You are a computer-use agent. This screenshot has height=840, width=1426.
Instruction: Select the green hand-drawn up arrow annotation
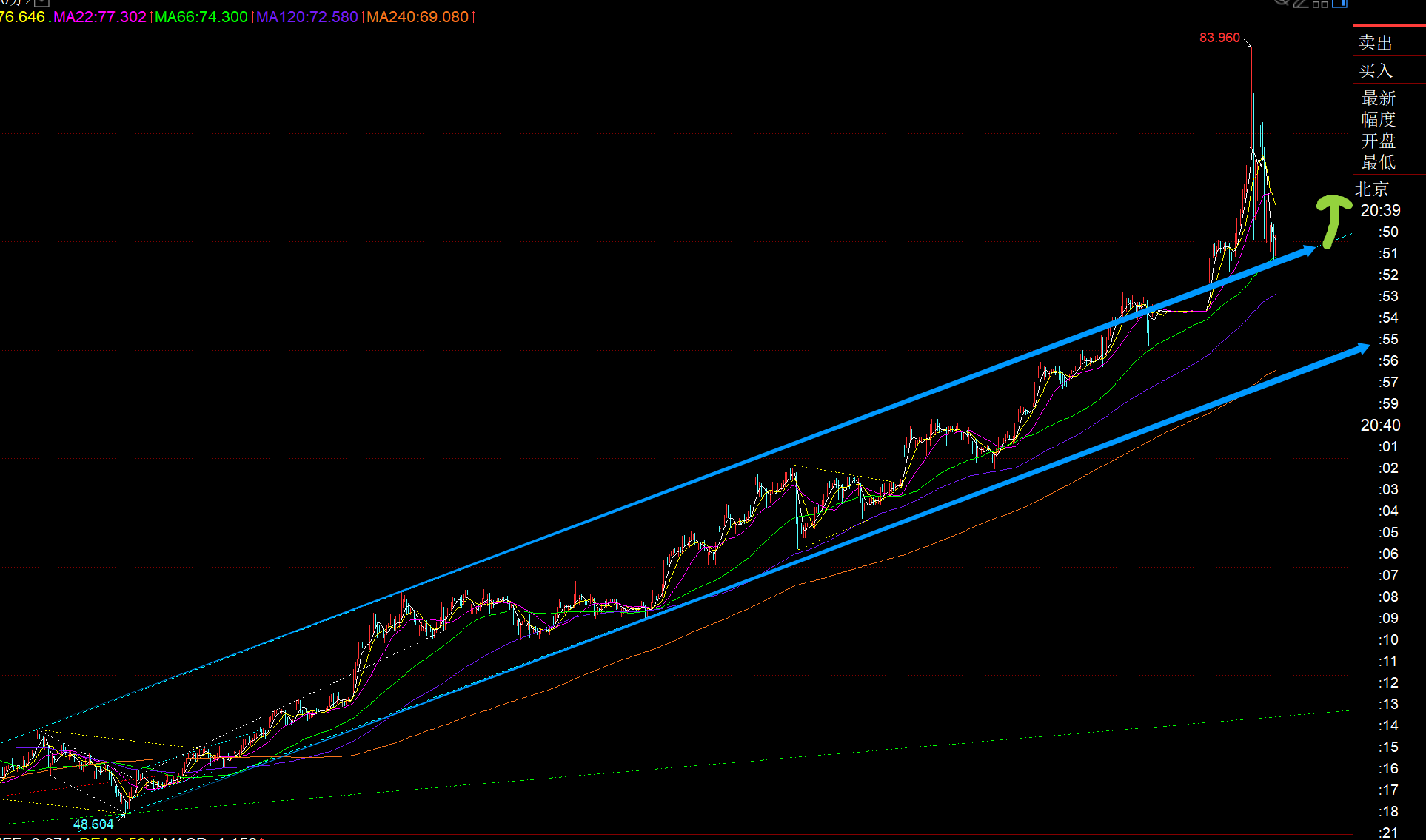tap(1333, 219)
